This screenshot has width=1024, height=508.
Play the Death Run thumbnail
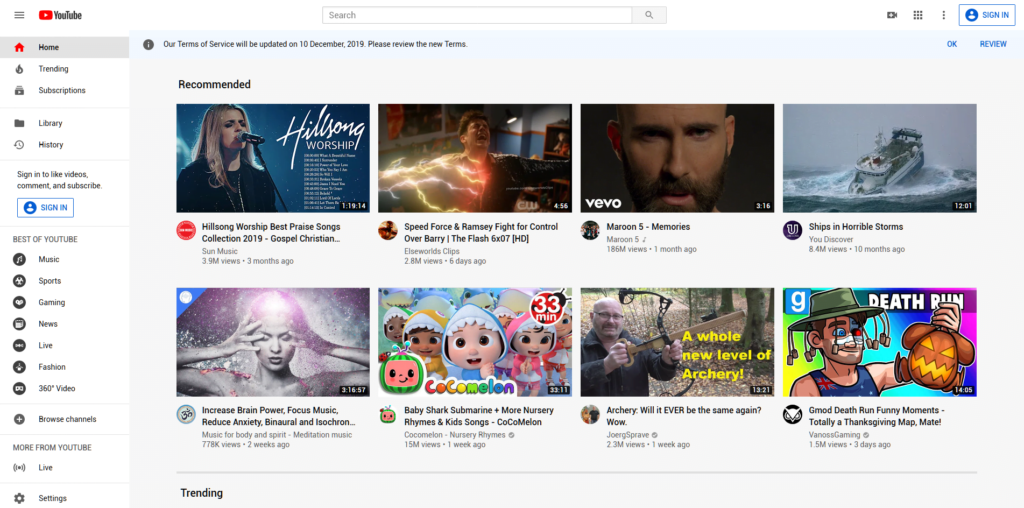[x=880, y=342]
